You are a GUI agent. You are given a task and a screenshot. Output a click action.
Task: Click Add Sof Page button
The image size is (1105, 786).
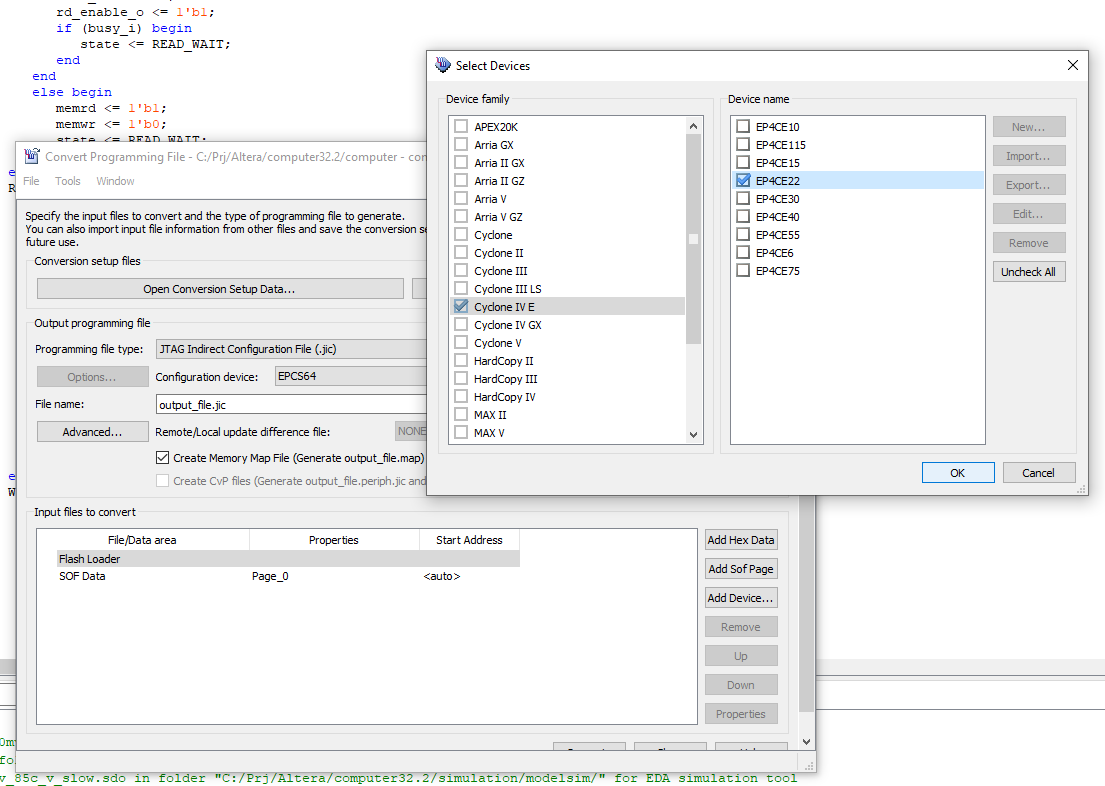[741, 569]
